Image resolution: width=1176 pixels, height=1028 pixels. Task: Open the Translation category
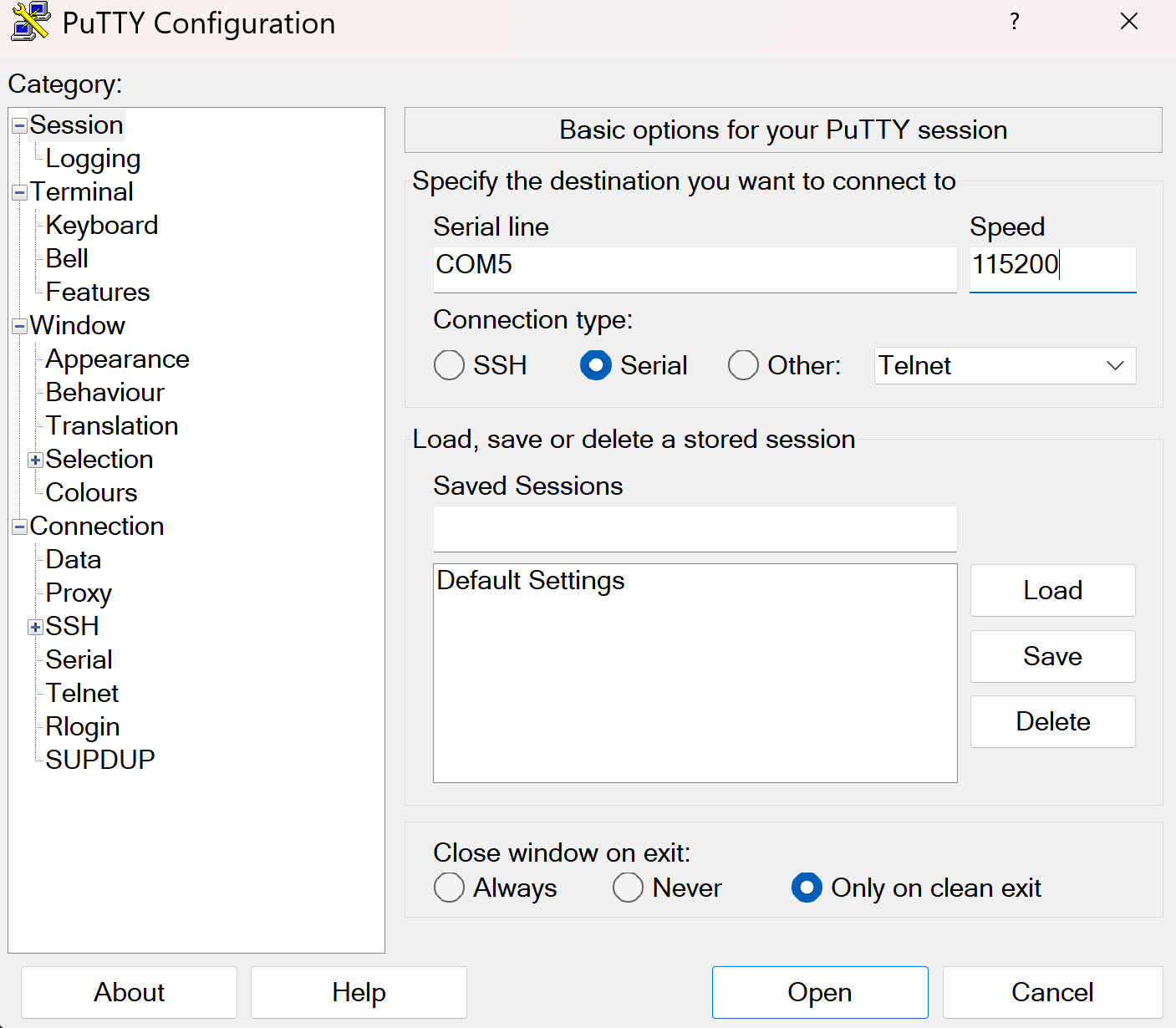point(112,426)
